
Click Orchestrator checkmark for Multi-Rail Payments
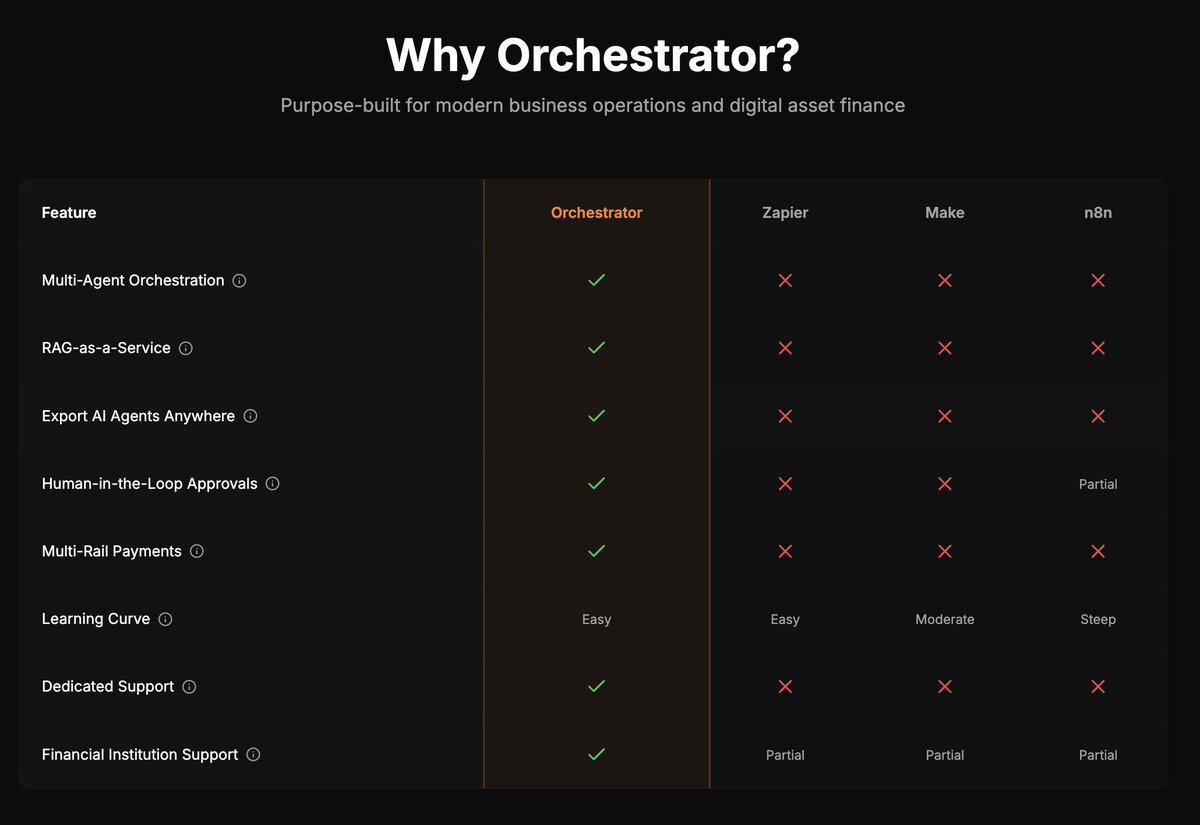click(596, 551)
